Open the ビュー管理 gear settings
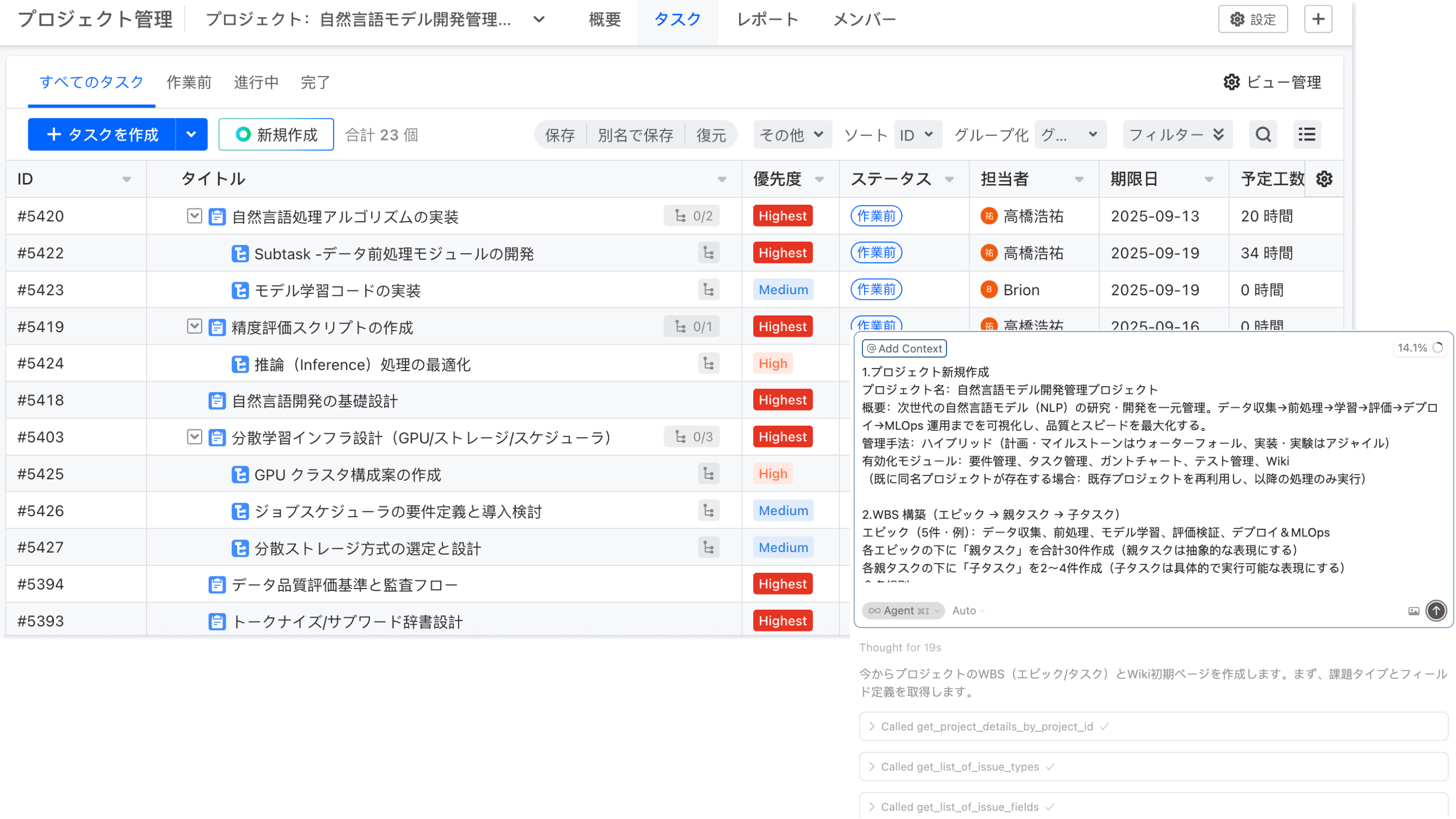This screenshot has width=1456, height=819. [x=1232, y=82]
